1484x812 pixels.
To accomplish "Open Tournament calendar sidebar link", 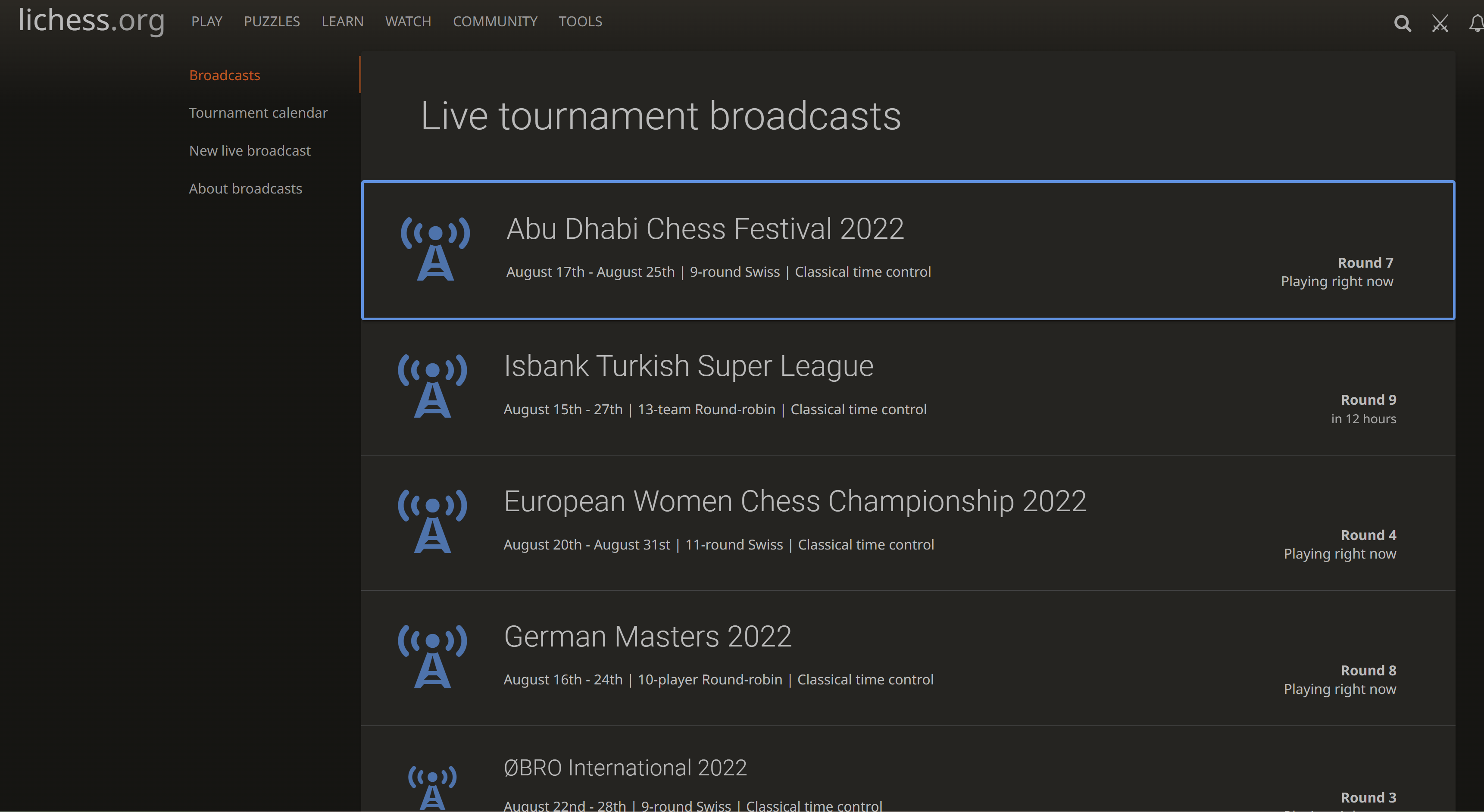I will [258, 113].
